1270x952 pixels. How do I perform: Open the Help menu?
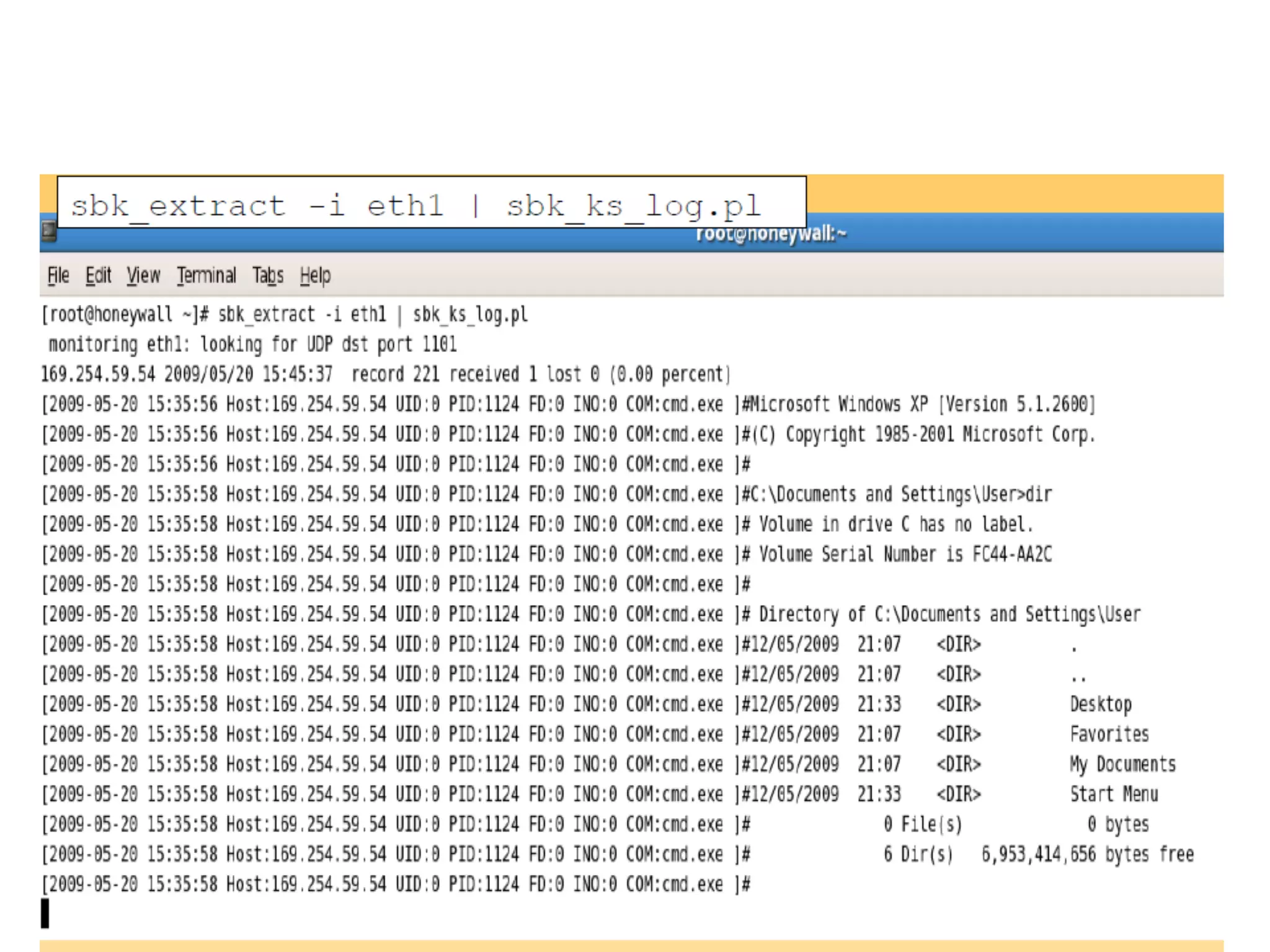315,275
